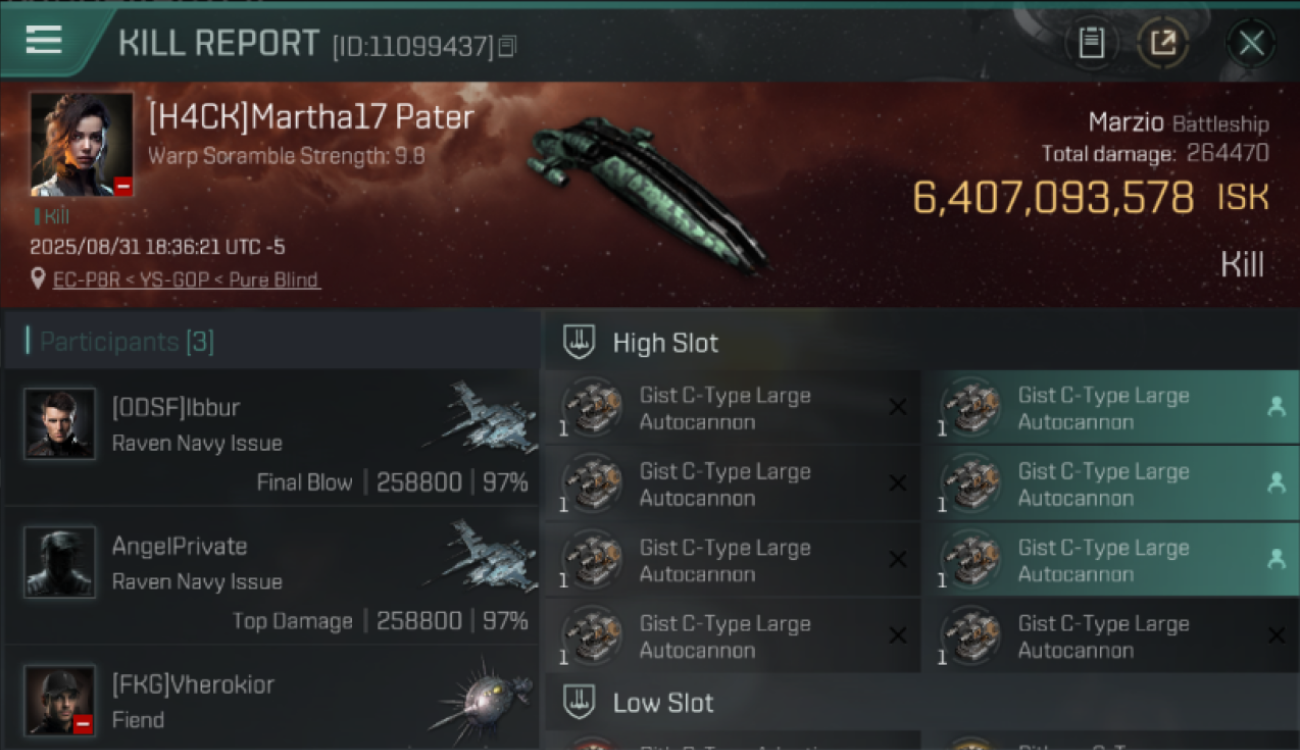1300x750 pixels.
Task: Click the person icon on the top-right highlighted autocannon
Action: click(1276, 406)
